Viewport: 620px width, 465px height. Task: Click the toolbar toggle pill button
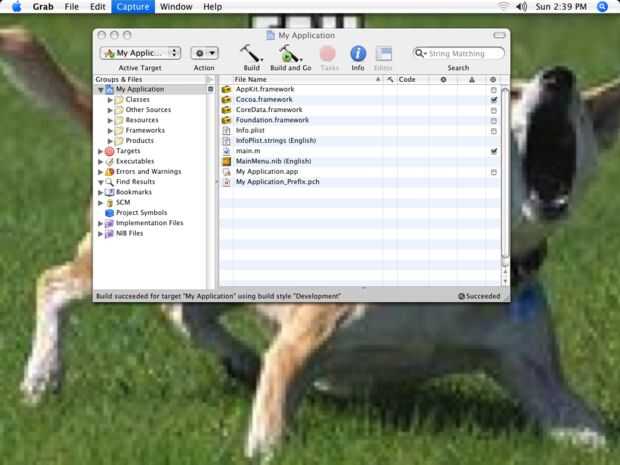click(499, 35)
